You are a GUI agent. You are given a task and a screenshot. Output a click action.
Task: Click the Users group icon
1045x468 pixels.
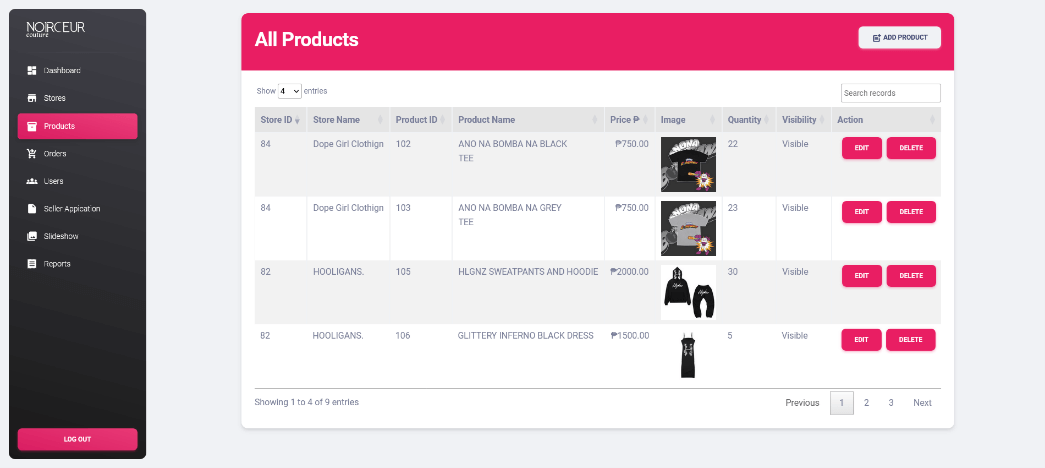pos(32,181)
